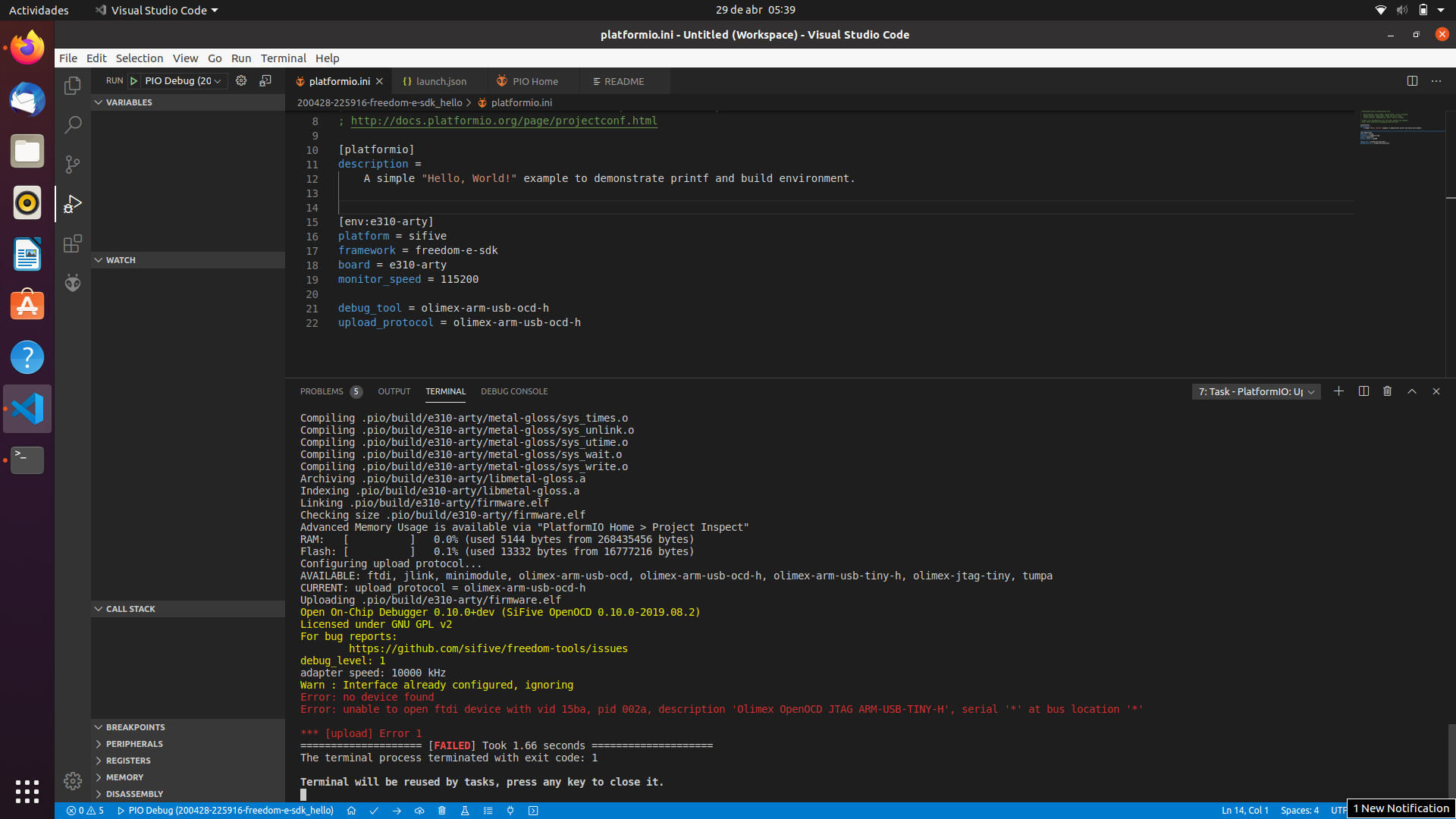Open the Explorer view in activity bar
The image size is (1456, 819).
73,86
